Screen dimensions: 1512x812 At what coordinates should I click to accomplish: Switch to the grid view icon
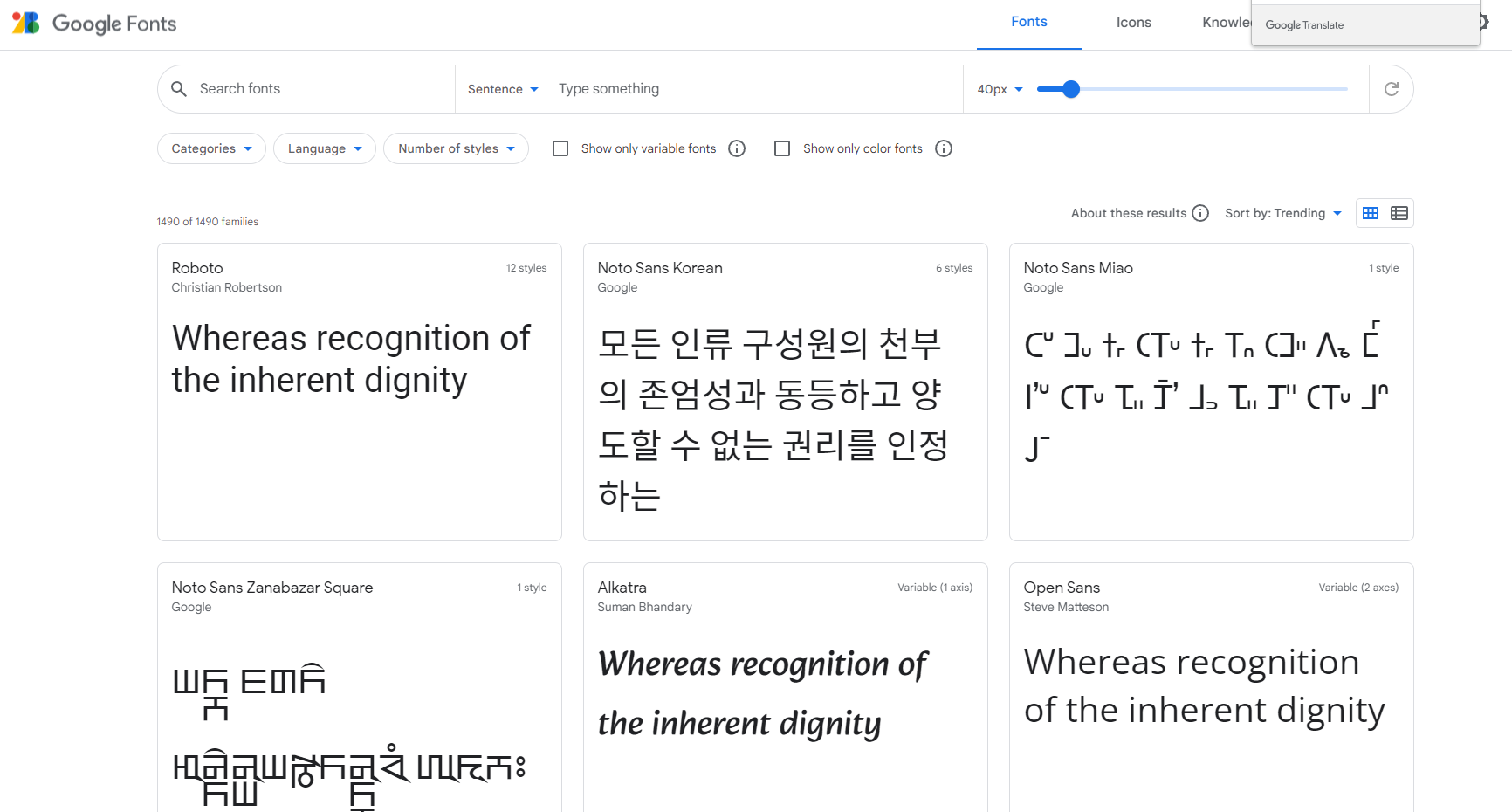tap(1371, 213)
